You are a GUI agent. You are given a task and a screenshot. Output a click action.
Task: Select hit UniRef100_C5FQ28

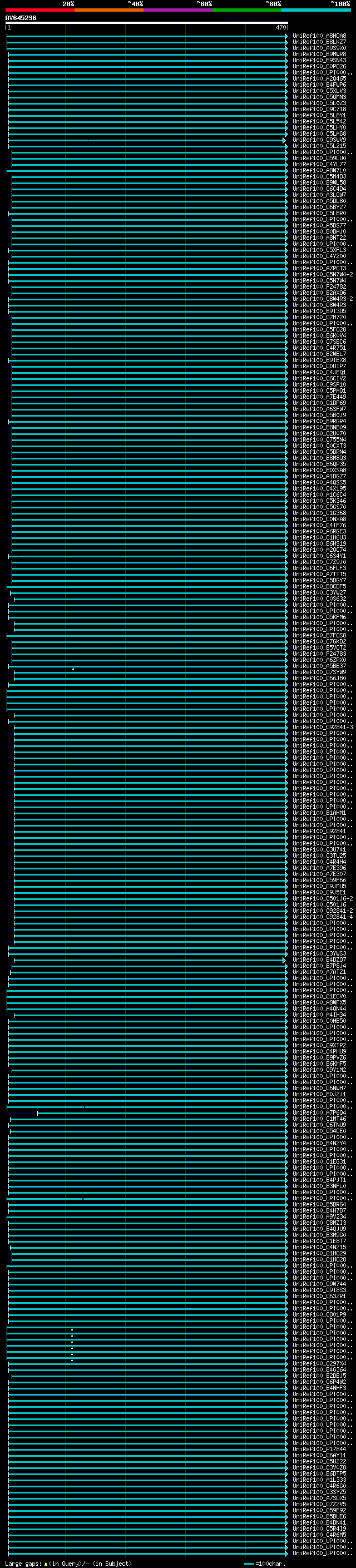pos(319,329)
